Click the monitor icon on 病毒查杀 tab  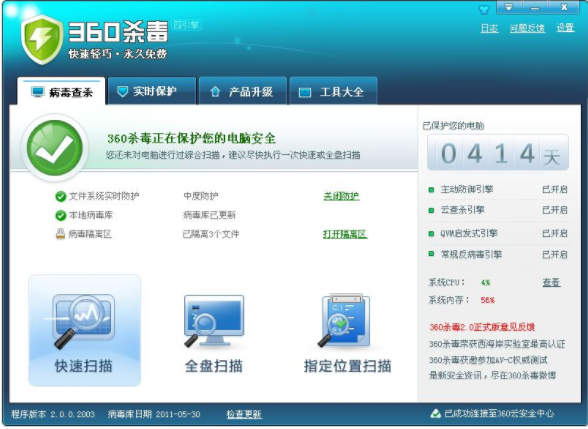(x=38, y=92)
